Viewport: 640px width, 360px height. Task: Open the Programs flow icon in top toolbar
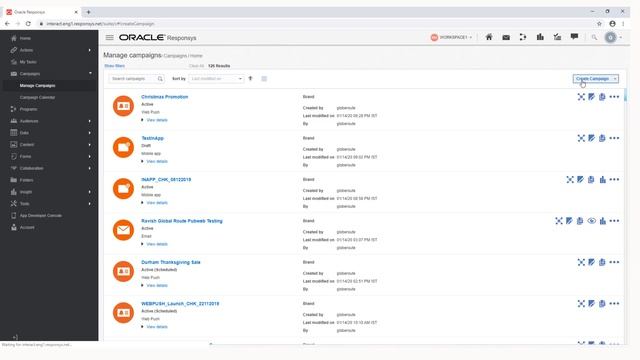[x=523, y=37]
